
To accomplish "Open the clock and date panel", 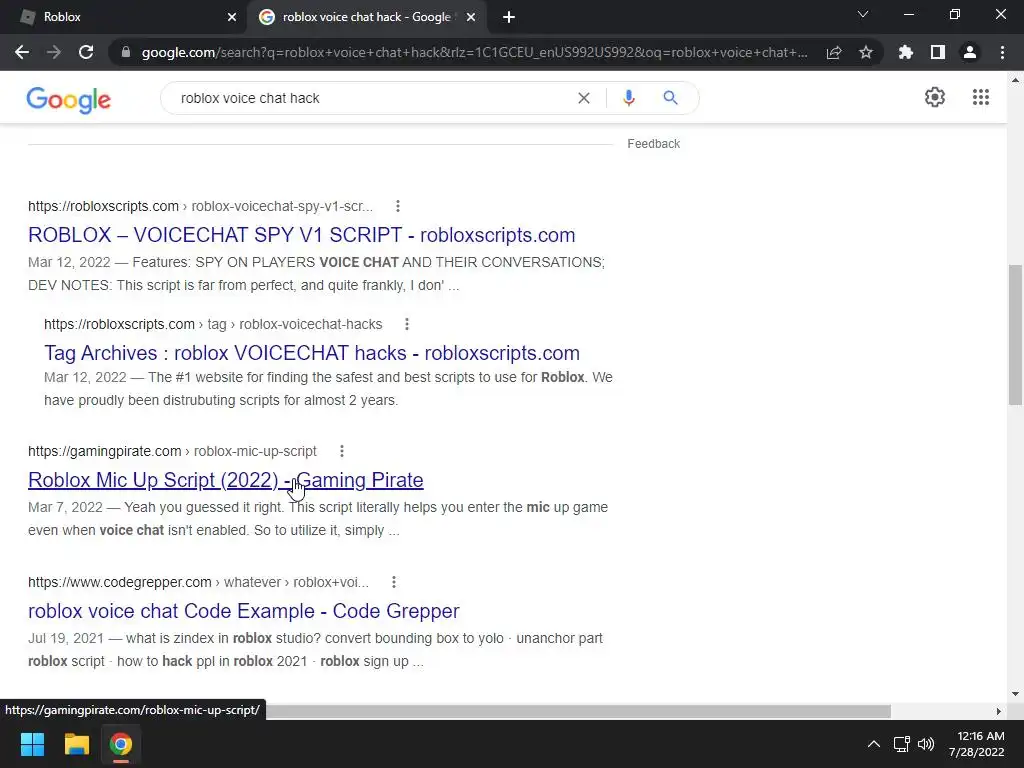I will pos(977,744).
